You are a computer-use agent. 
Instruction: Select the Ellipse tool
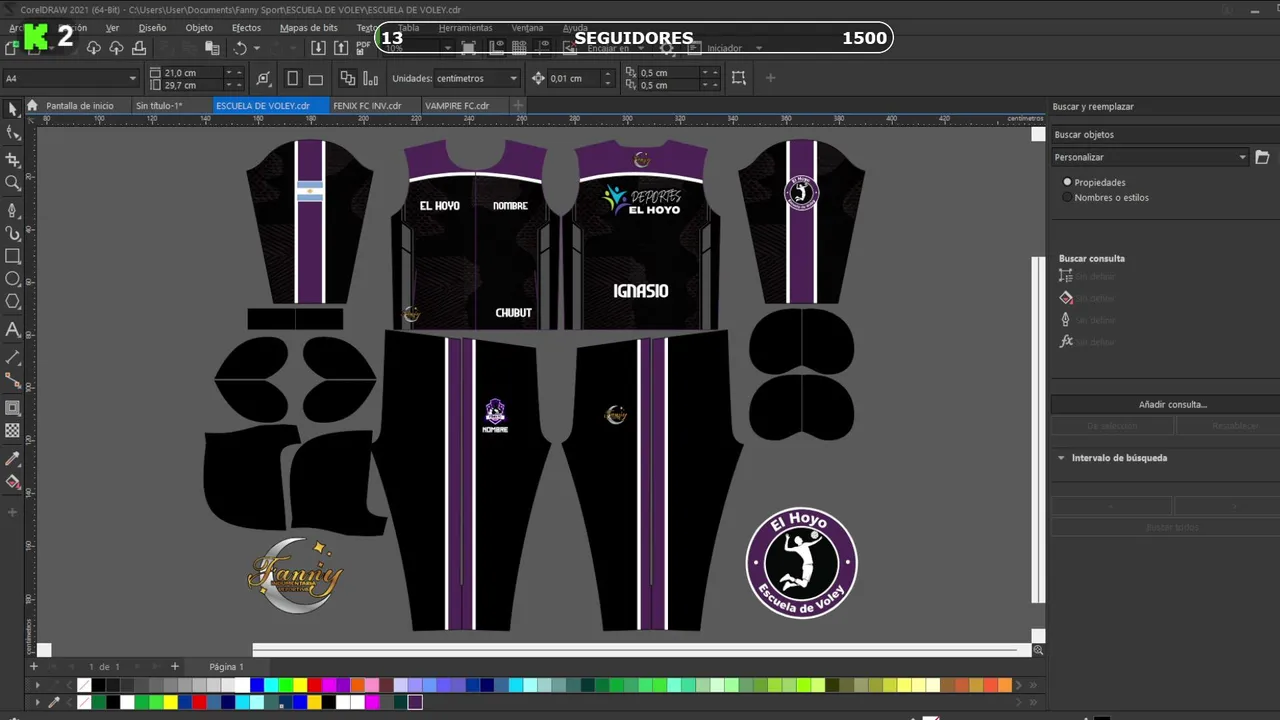point(12,279)
